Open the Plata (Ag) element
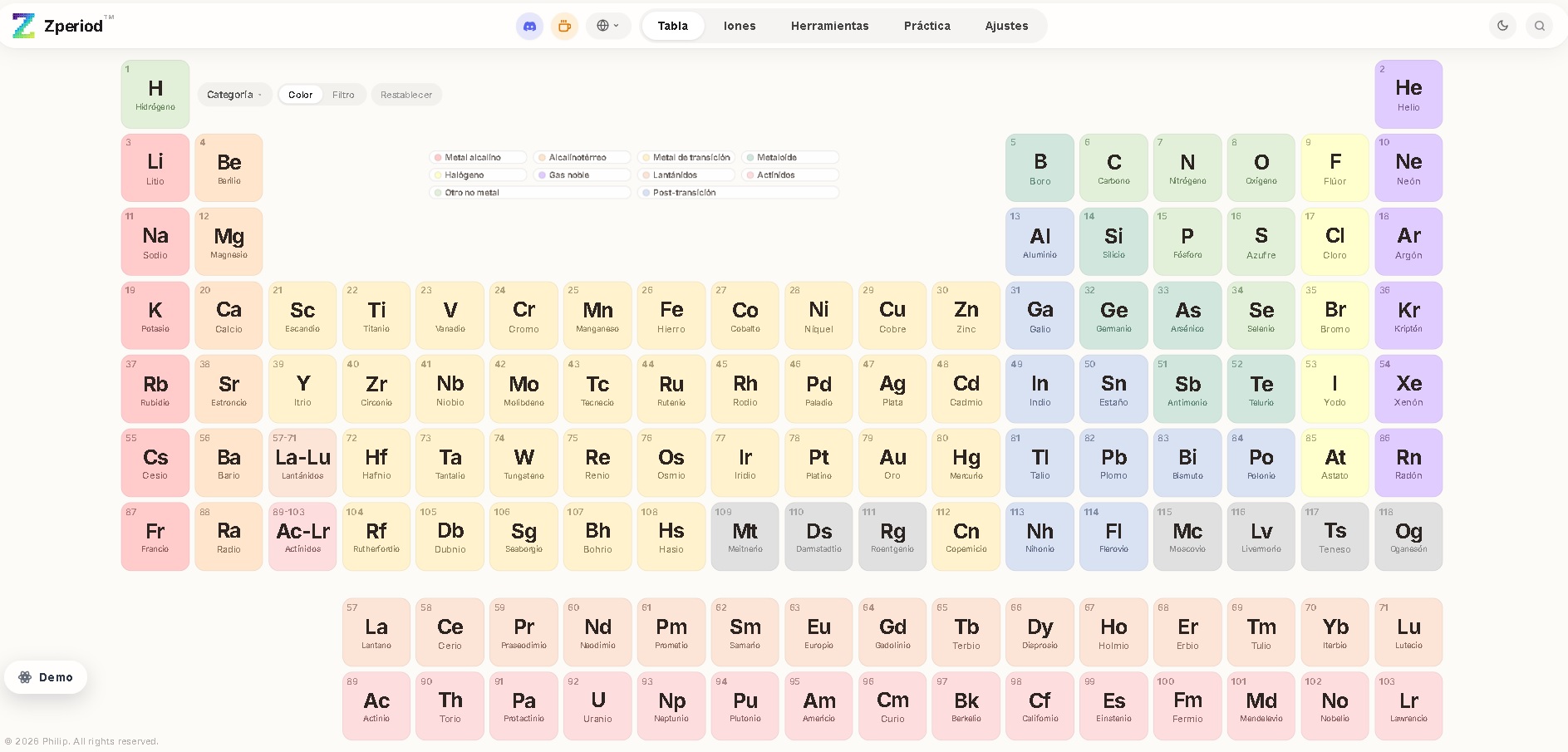The image size is (1568, 752). (x=892, y=389)
